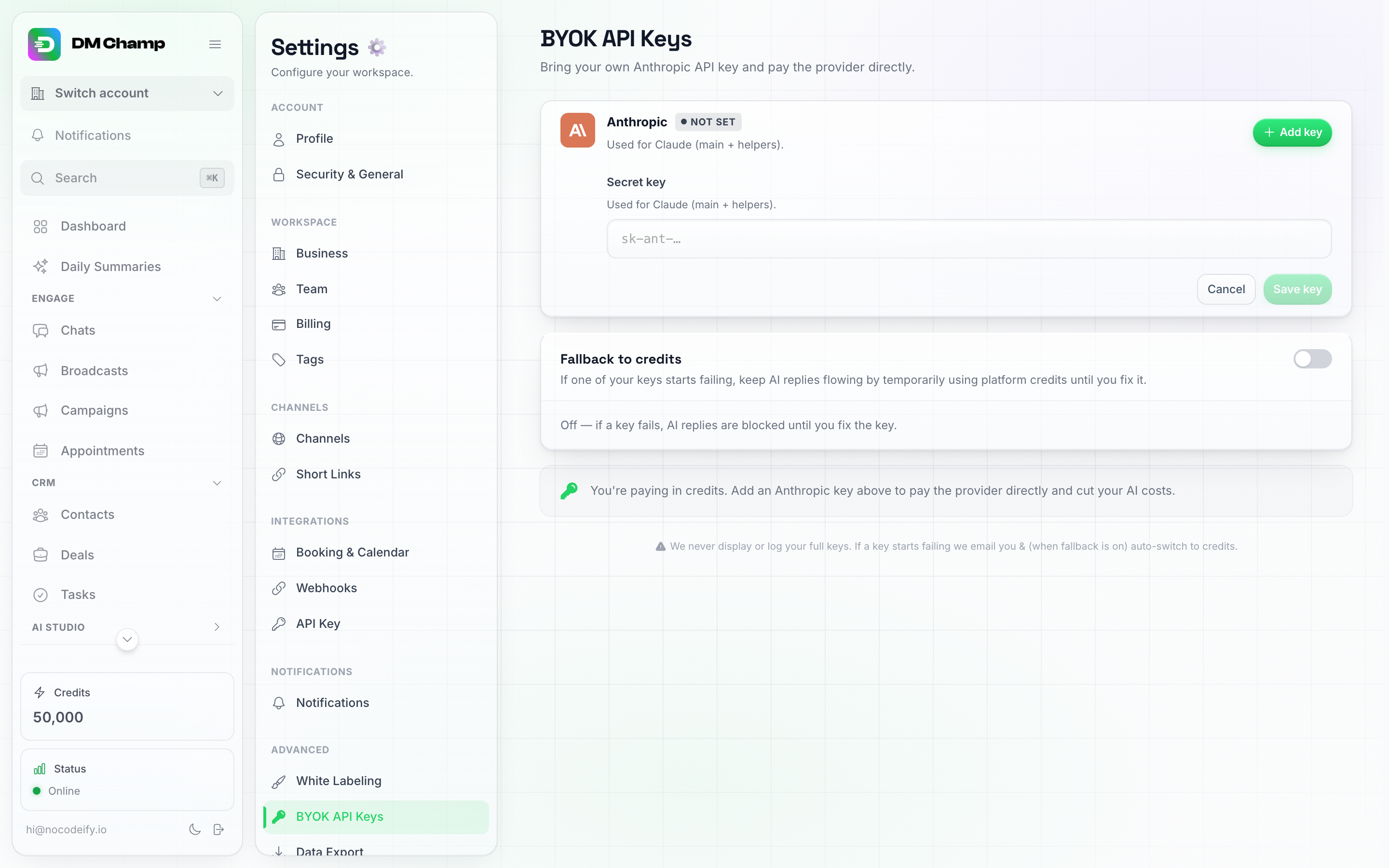Collapse the ENGAGE section chevron
The image size is (1389, 868).
point(217,298)
